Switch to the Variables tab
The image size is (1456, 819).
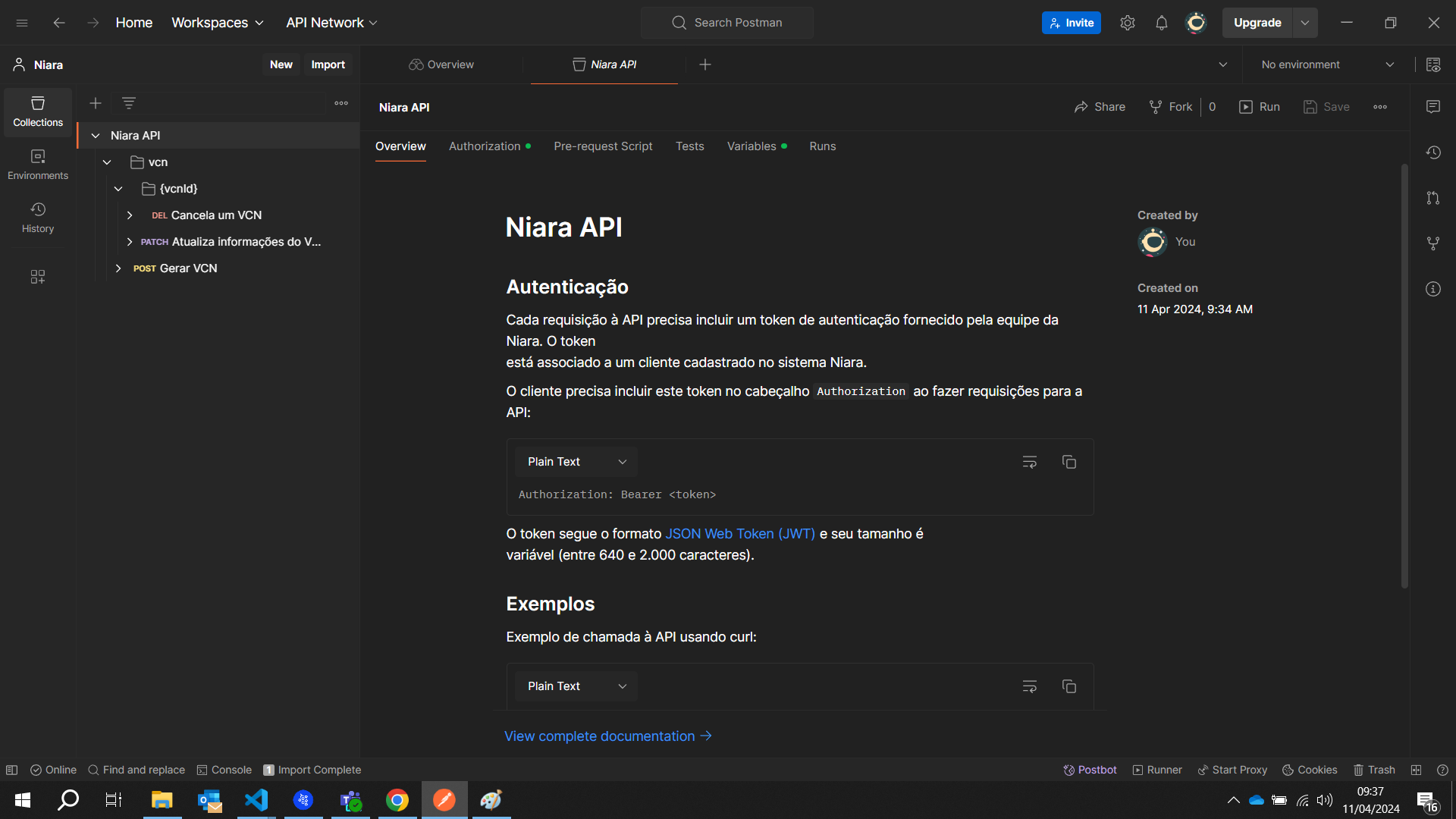757,146
